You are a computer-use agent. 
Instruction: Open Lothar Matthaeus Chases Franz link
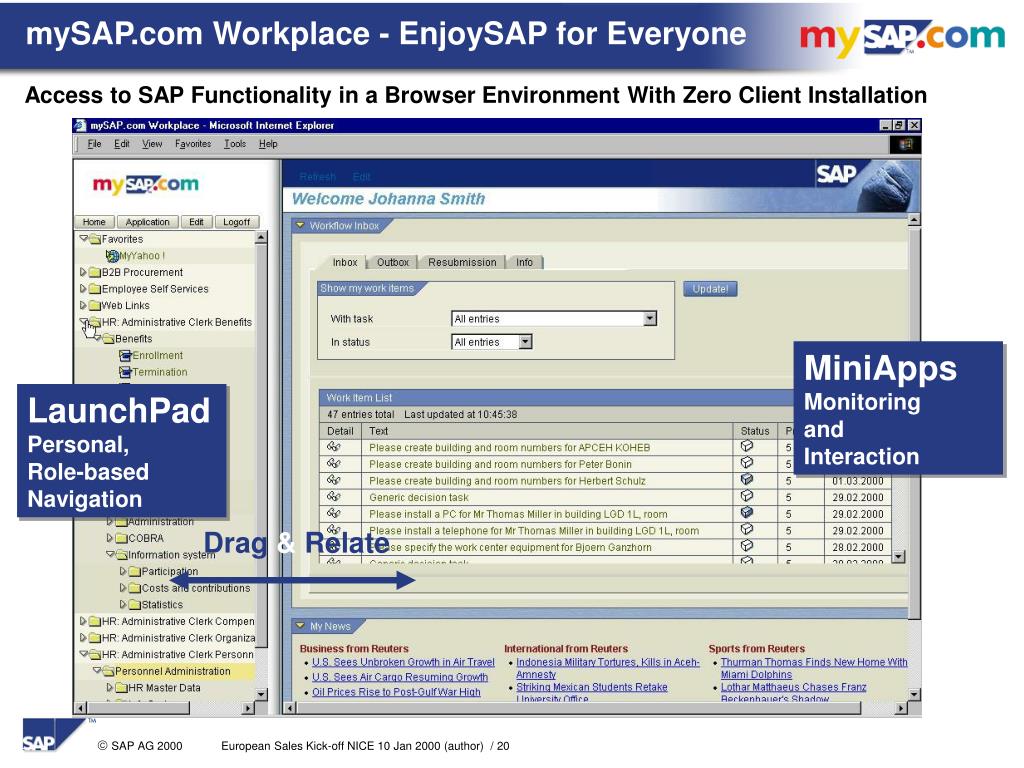793,688
